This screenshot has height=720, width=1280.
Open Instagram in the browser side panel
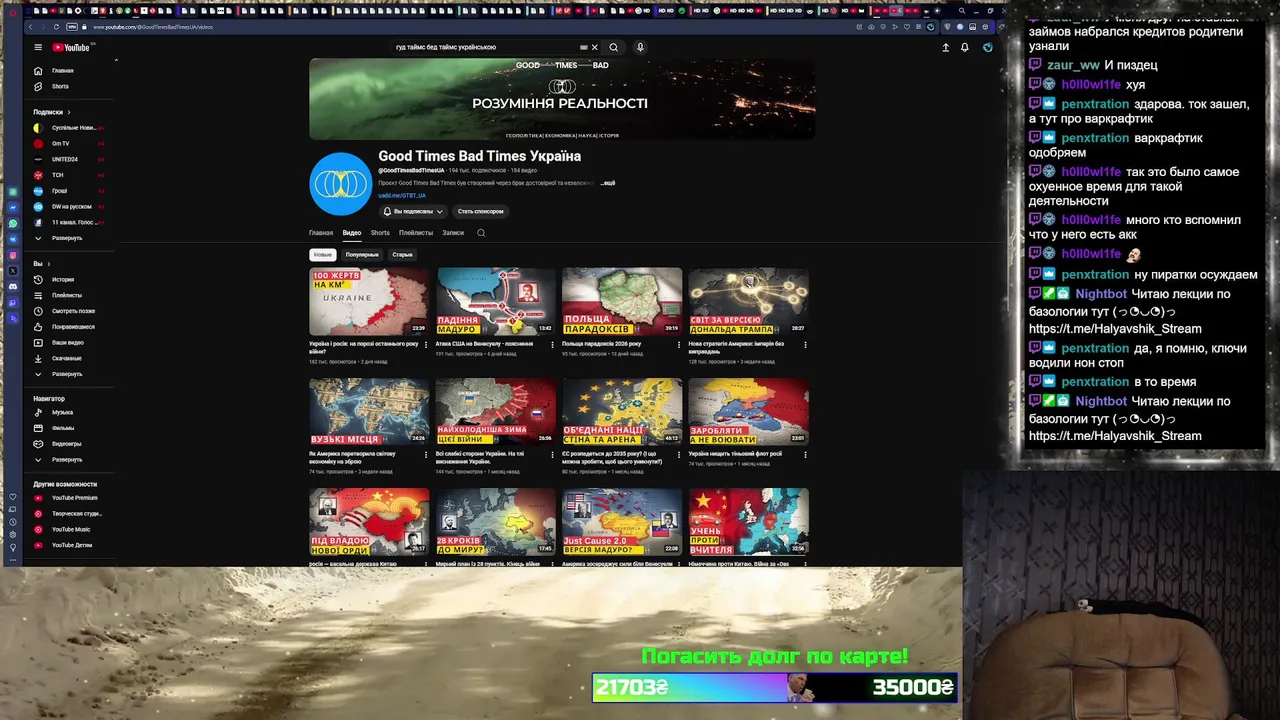[x=13, y=255]
